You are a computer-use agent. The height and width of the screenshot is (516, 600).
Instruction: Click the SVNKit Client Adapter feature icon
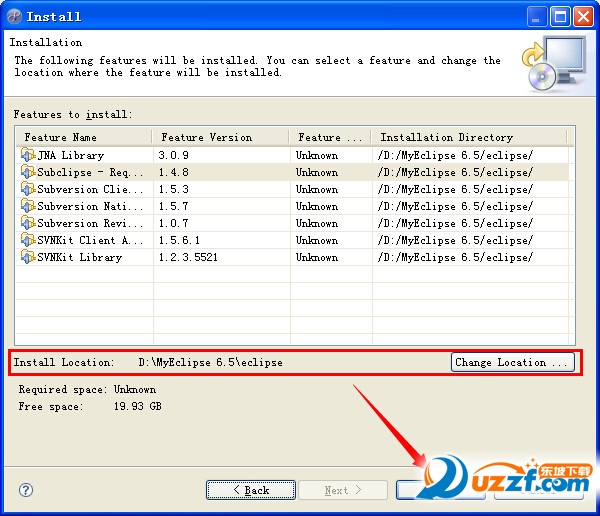click(28, 240)
